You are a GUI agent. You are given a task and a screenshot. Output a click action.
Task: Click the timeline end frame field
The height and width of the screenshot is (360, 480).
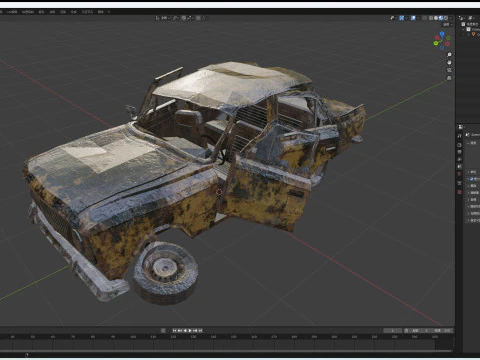click(441, 330)
